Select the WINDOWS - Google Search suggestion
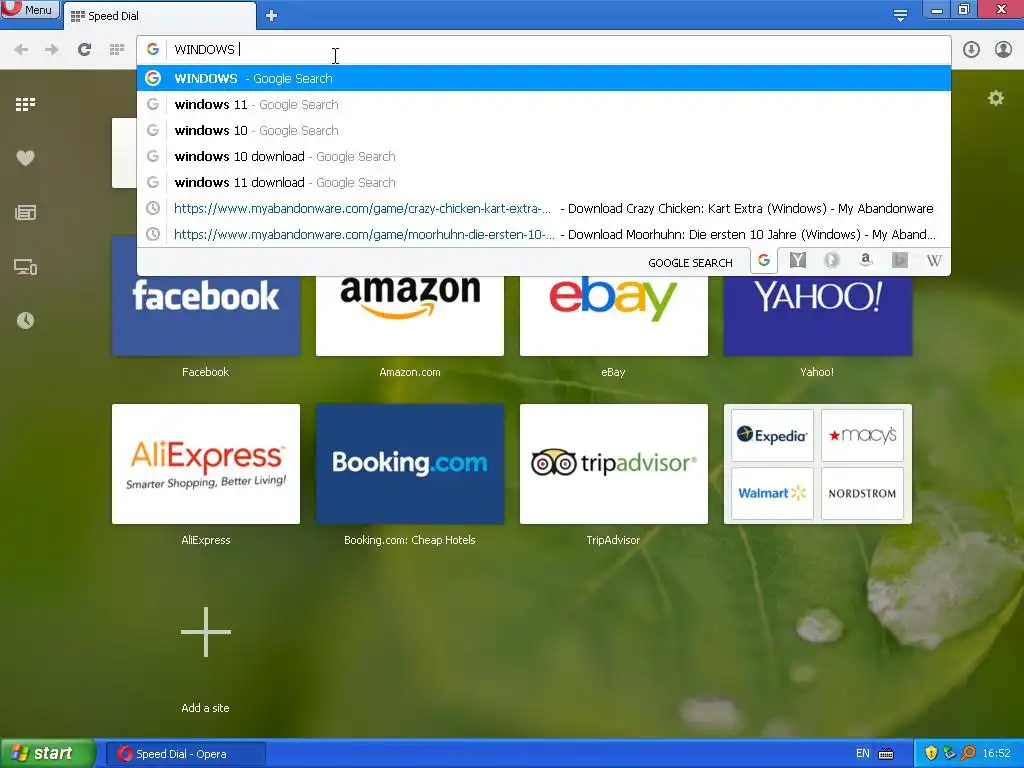Screen dimensions: 1024x768 [x=543, y=78]
